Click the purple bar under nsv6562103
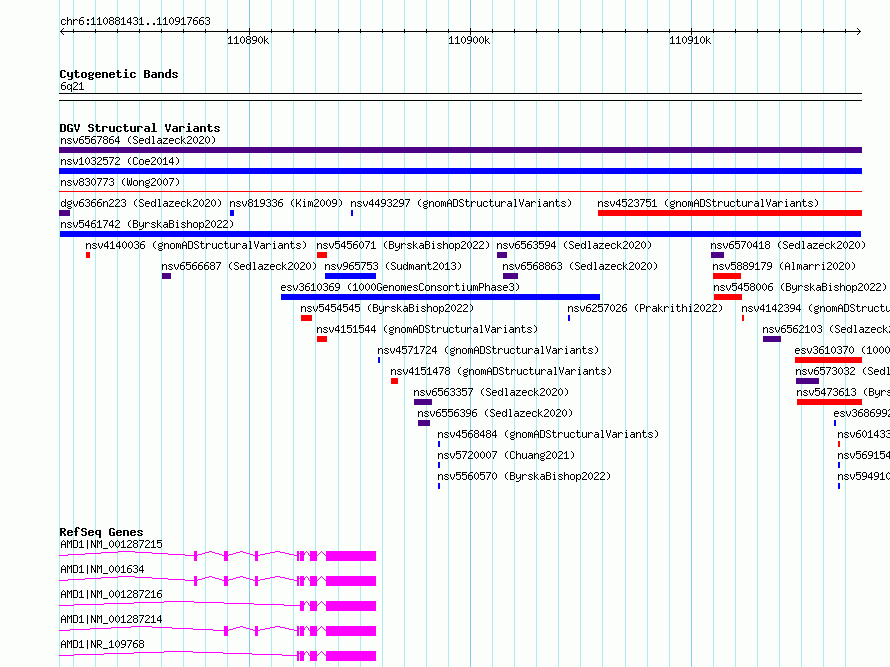 pos(772,339)
